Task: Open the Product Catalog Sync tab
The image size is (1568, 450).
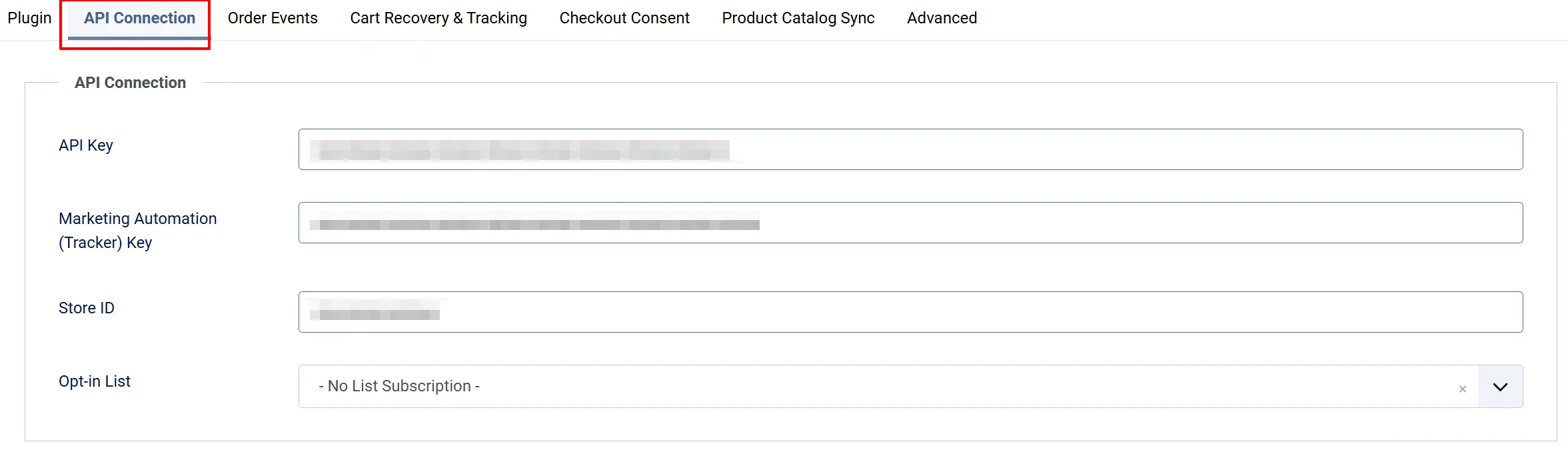Action: 798,18
